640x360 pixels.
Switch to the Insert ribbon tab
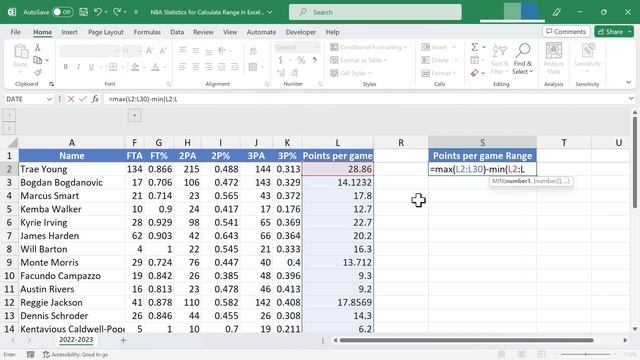tap(69, 32)
